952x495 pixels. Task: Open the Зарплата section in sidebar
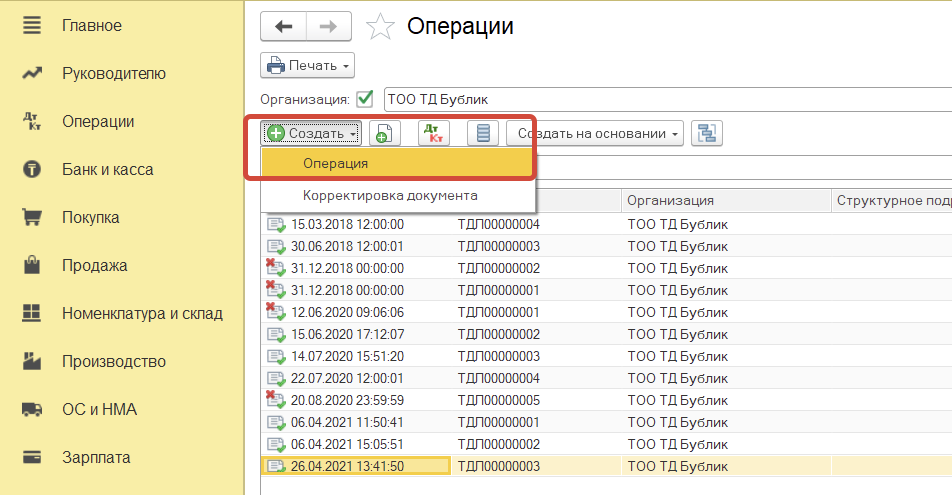tap(96, 457)
